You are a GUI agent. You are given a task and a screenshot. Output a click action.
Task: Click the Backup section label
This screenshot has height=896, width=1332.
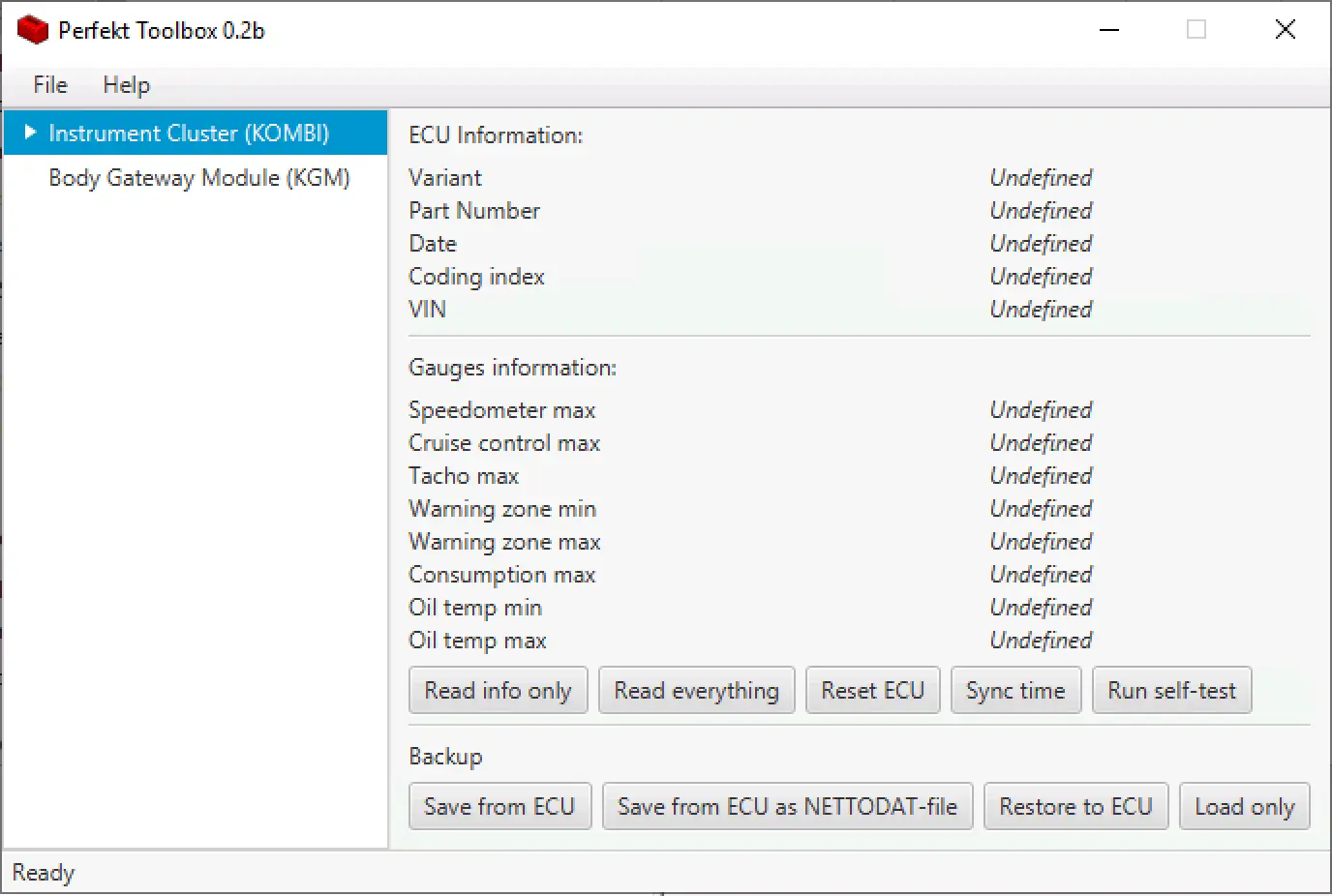point(445,756)
